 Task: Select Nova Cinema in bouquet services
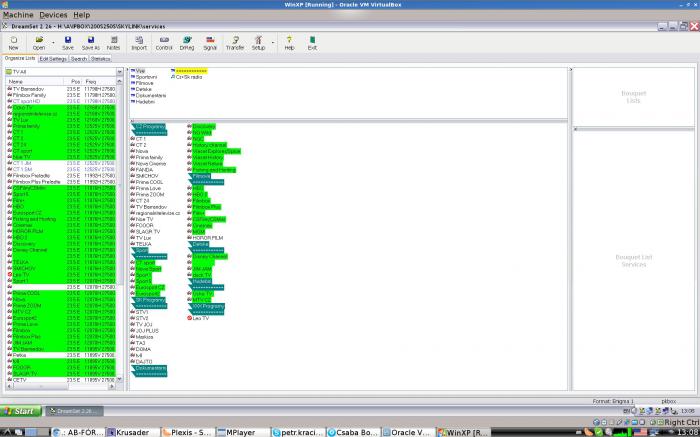(150, 164)
